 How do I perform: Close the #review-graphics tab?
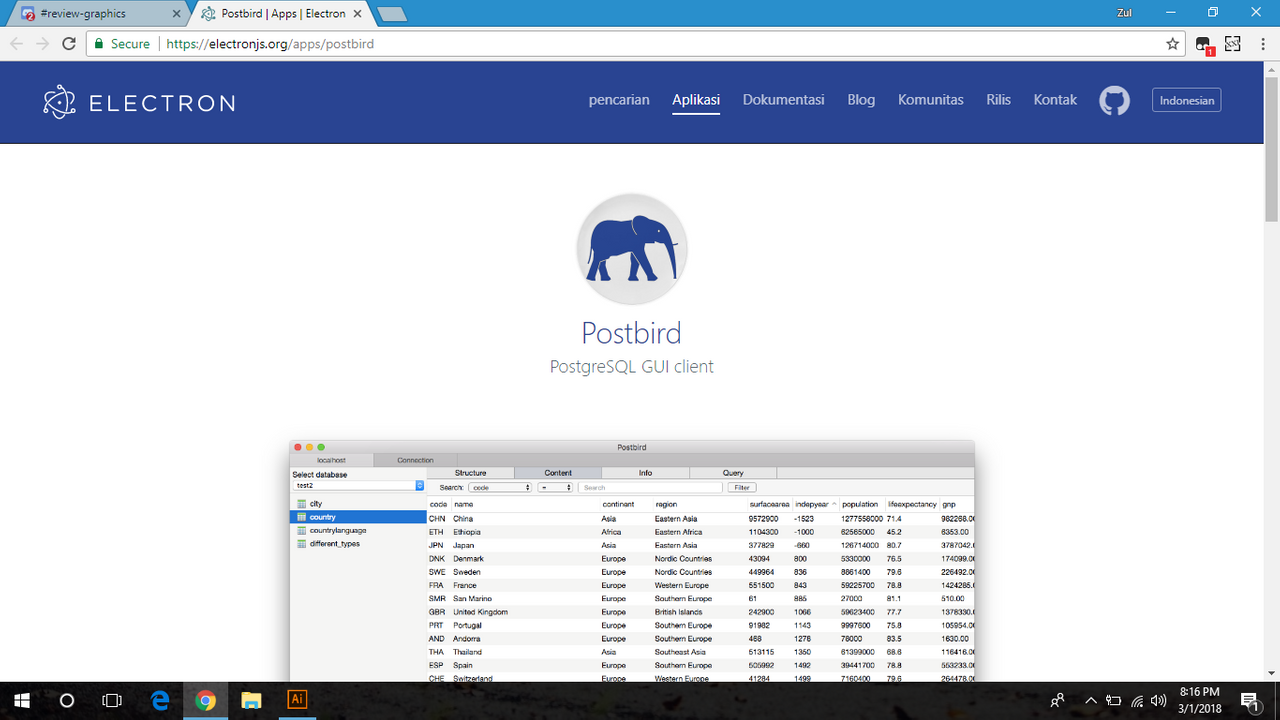(176, 14)
